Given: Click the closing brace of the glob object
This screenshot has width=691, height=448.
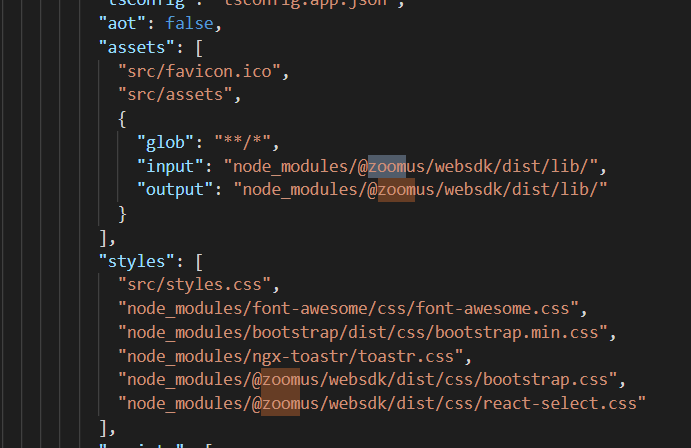Looking at the screenshot, I should coord(122,214).
